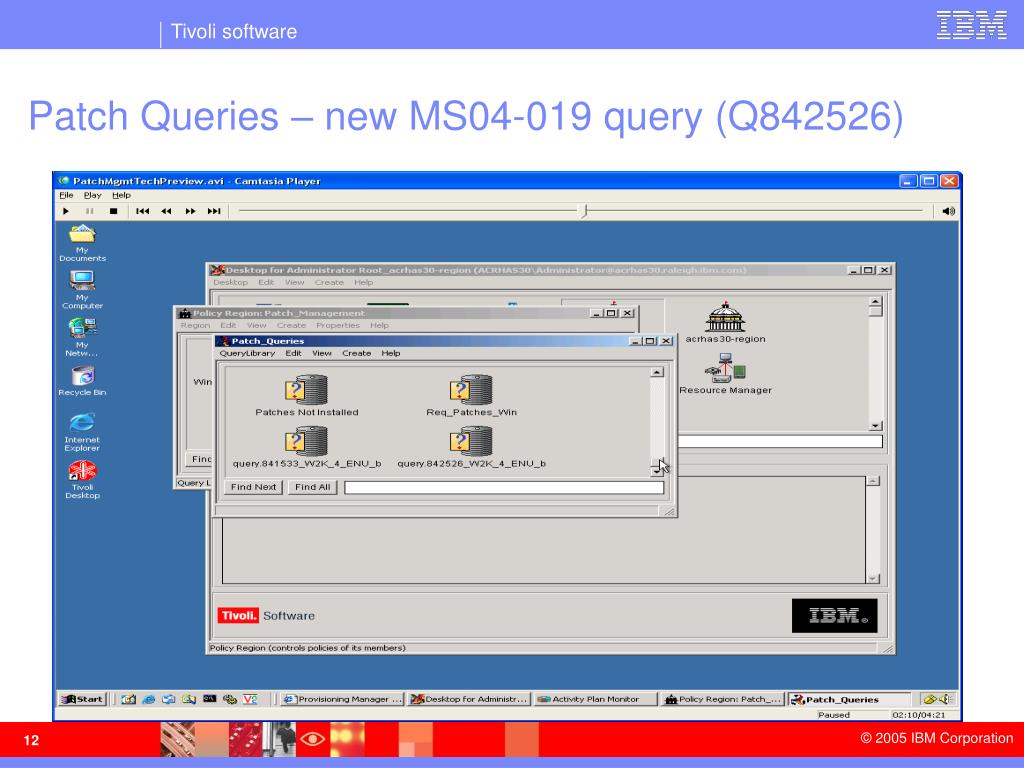Open the Region menu in Policy Region window

[195, 325]
